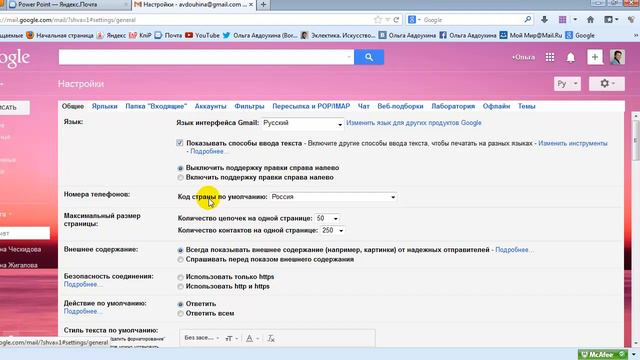Switch to the Лаборатория tab

pos(453,106)
